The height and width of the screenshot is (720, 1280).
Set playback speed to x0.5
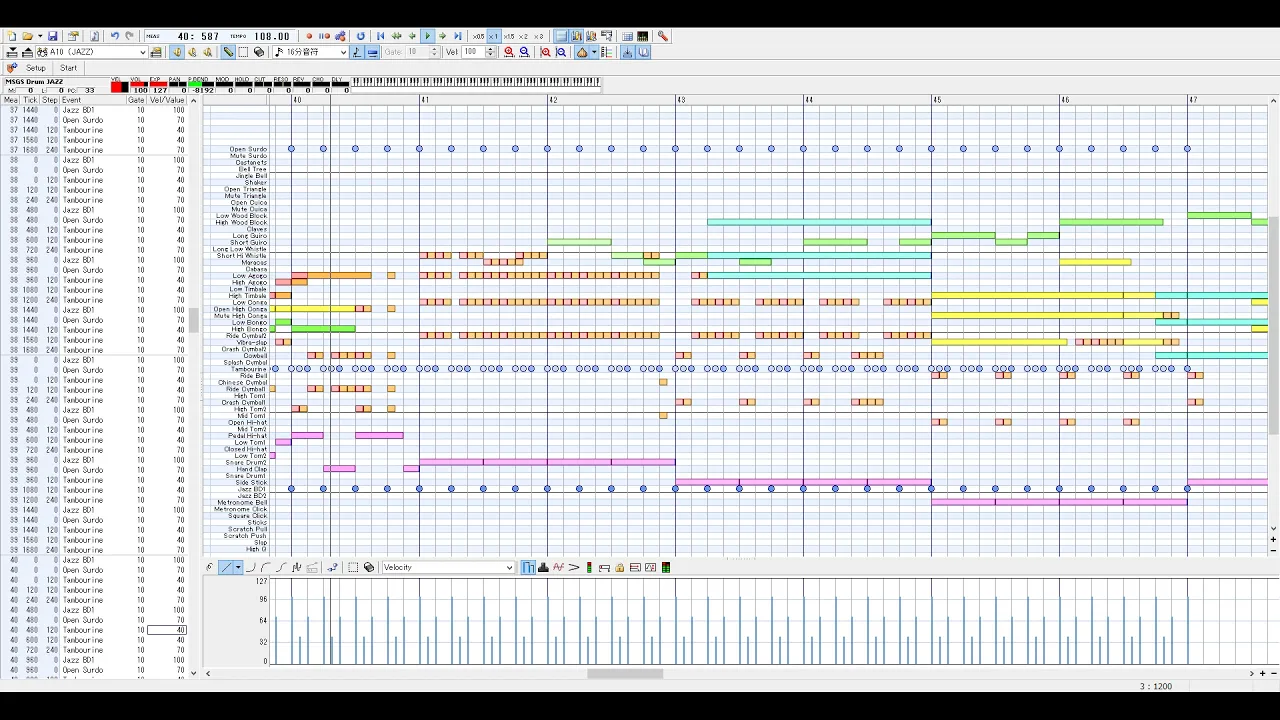479,36
